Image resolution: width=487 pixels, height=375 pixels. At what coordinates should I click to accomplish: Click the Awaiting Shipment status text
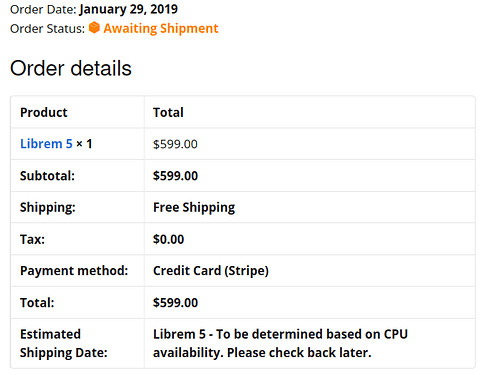[x=161, y=29]
